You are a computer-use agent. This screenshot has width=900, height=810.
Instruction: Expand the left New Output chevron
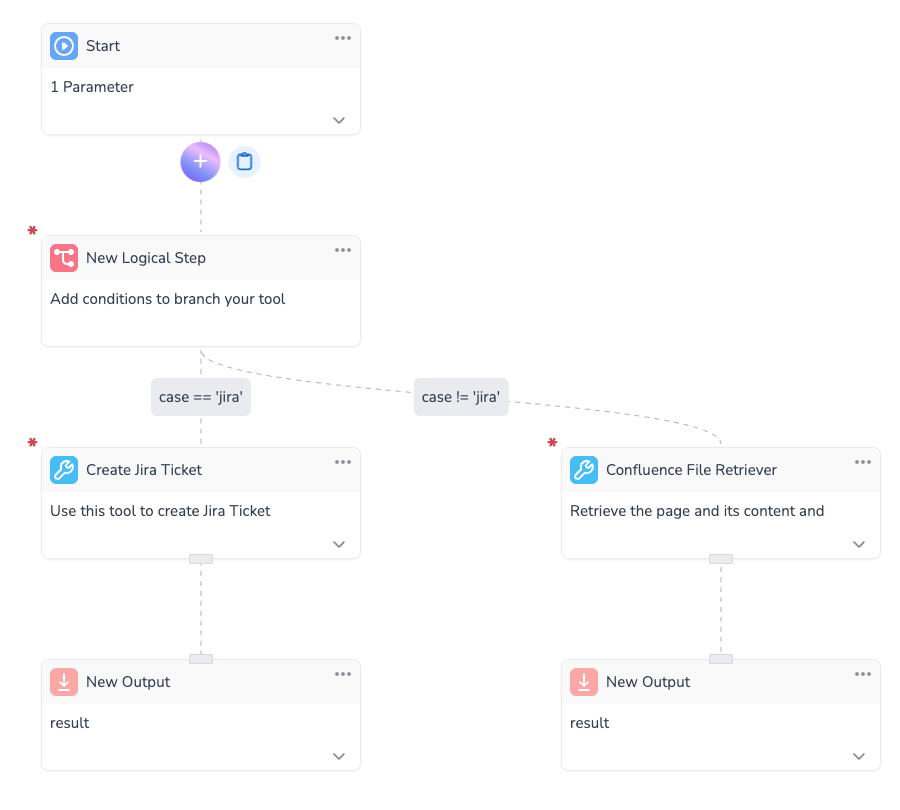[339, 756]
